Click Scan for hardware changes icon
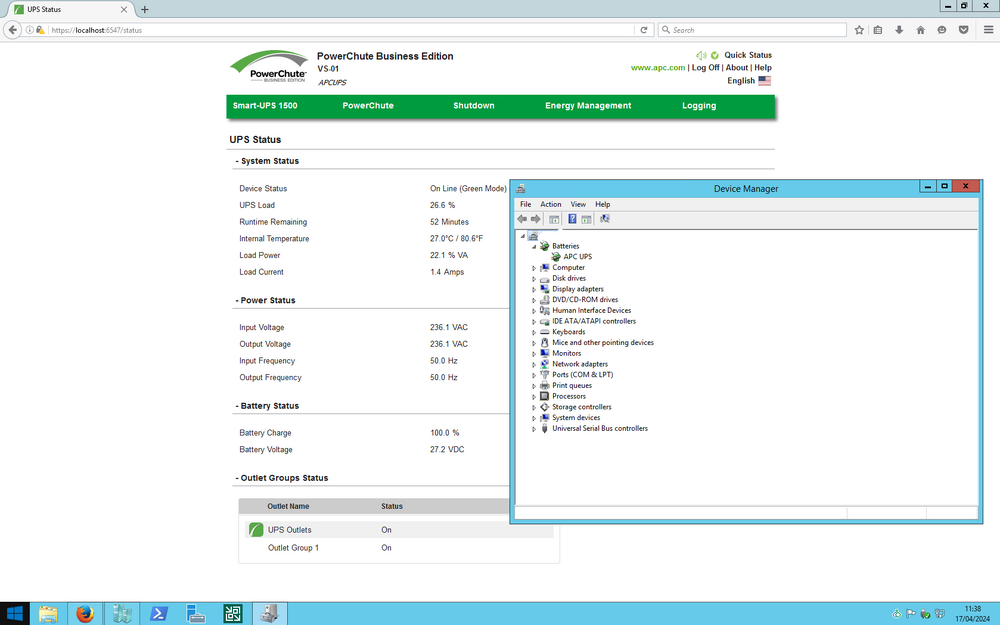The image size is (1000, 625). click(605, 219)
